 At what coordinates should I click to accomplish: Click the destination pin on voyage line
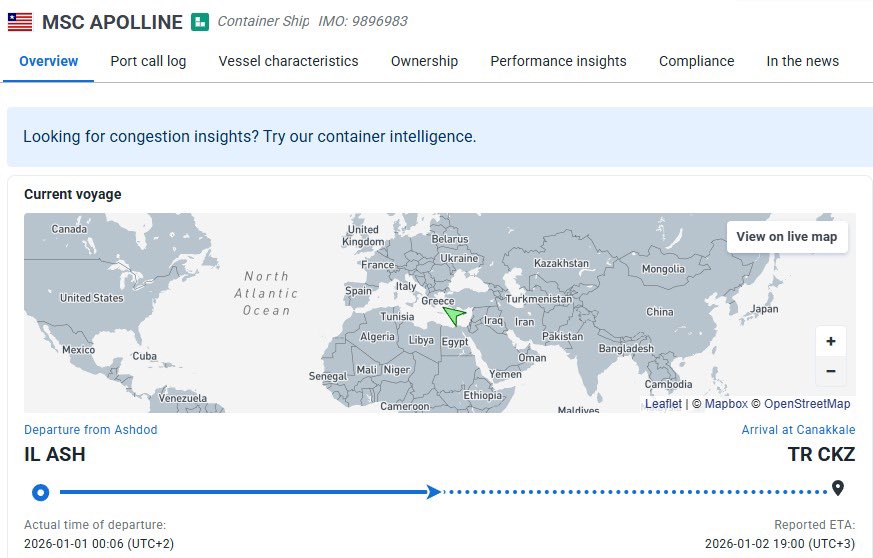pyautogui.click(x=838, y=488)
